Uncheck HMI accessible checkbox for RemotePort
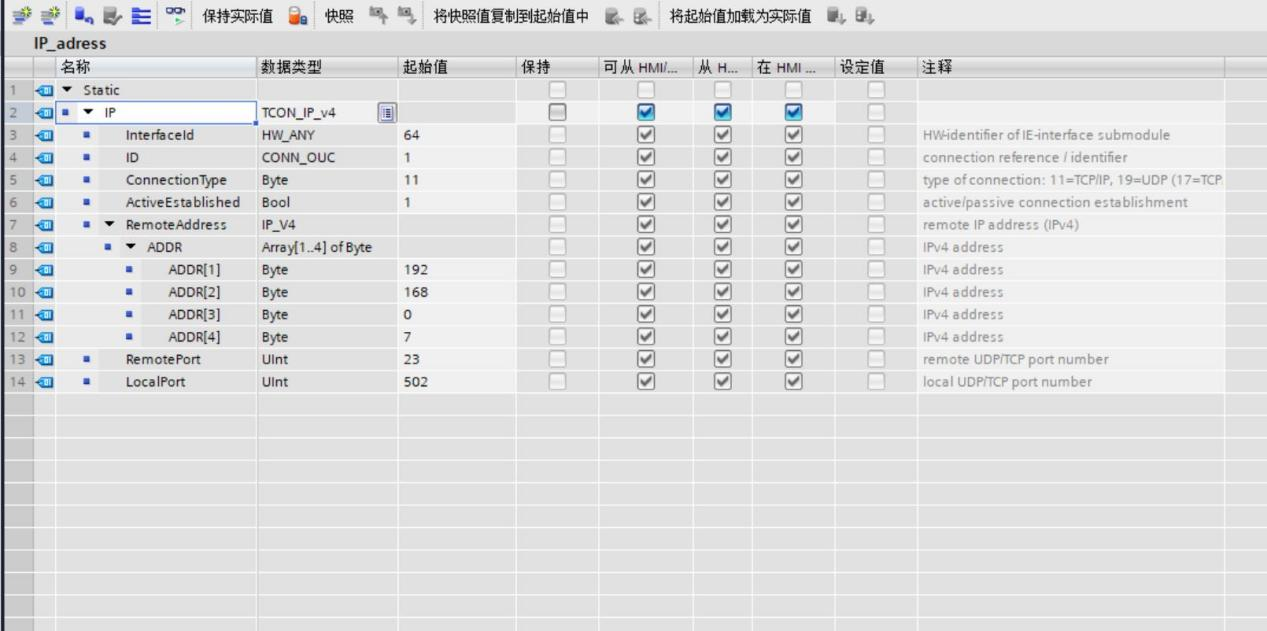This screenshot has width=1267, height=631. point(646,359)
